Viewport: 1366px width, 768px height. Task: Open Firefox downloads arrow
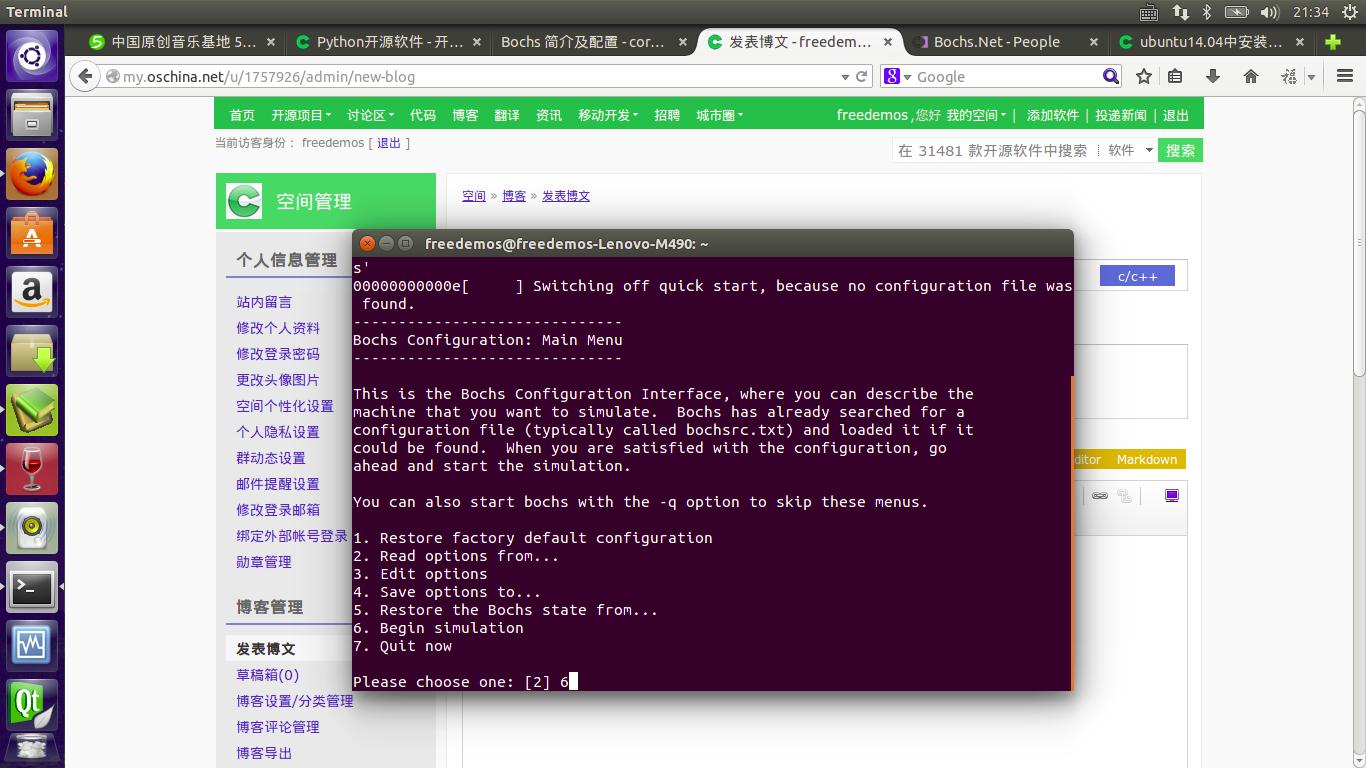click(x=1213, y=76)
